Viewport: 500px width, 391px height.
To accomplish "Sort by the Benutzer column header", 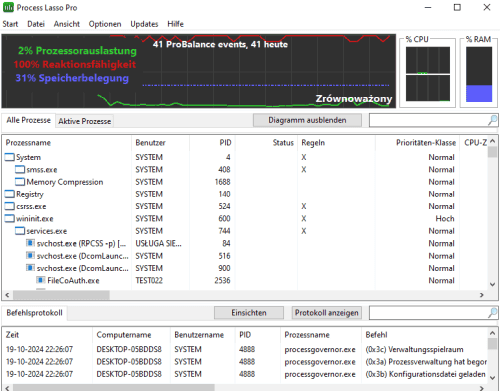I will (x=161, y=143).
